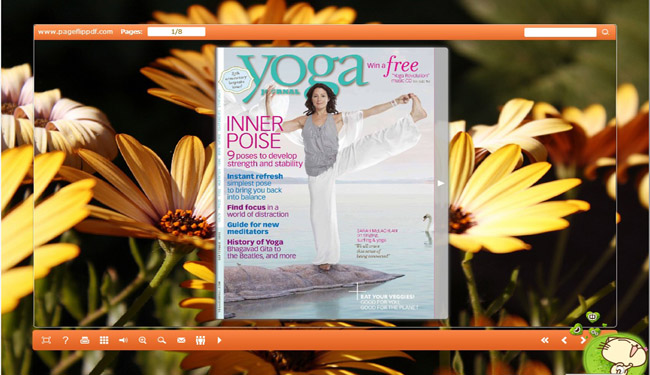Run search with top-right magnifier icon
Screen dimensions: 650x375
pyautogui.click(x=605, y=32)
